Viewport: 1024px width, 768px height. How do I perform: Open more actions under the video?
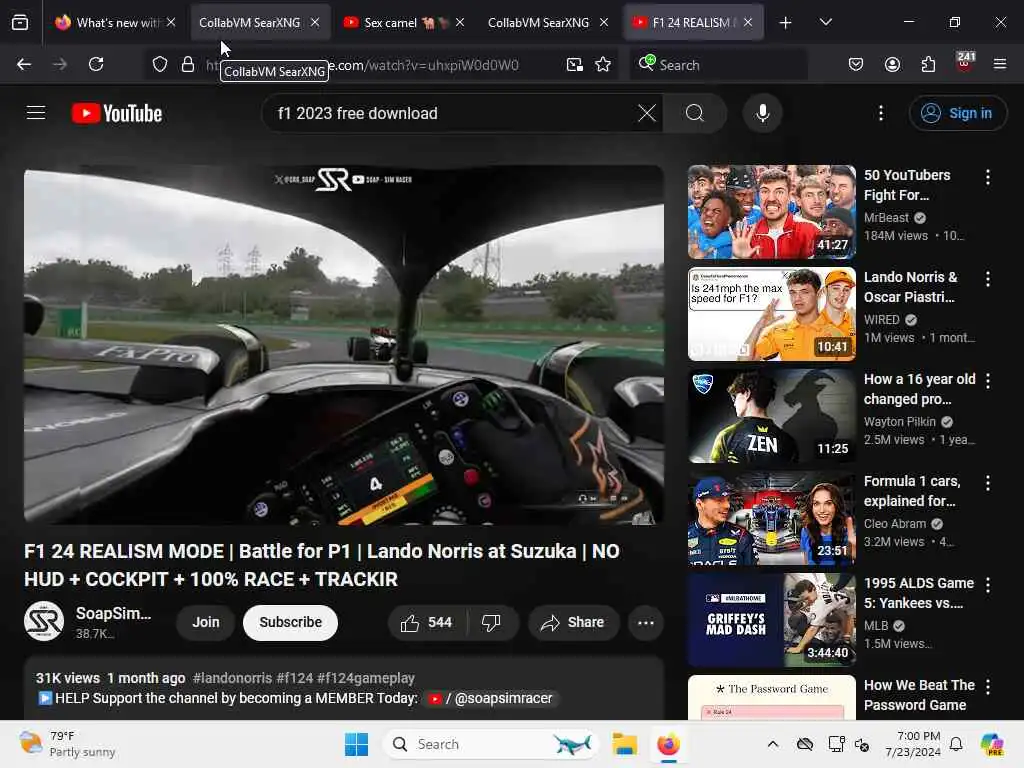tap(646, 622)
